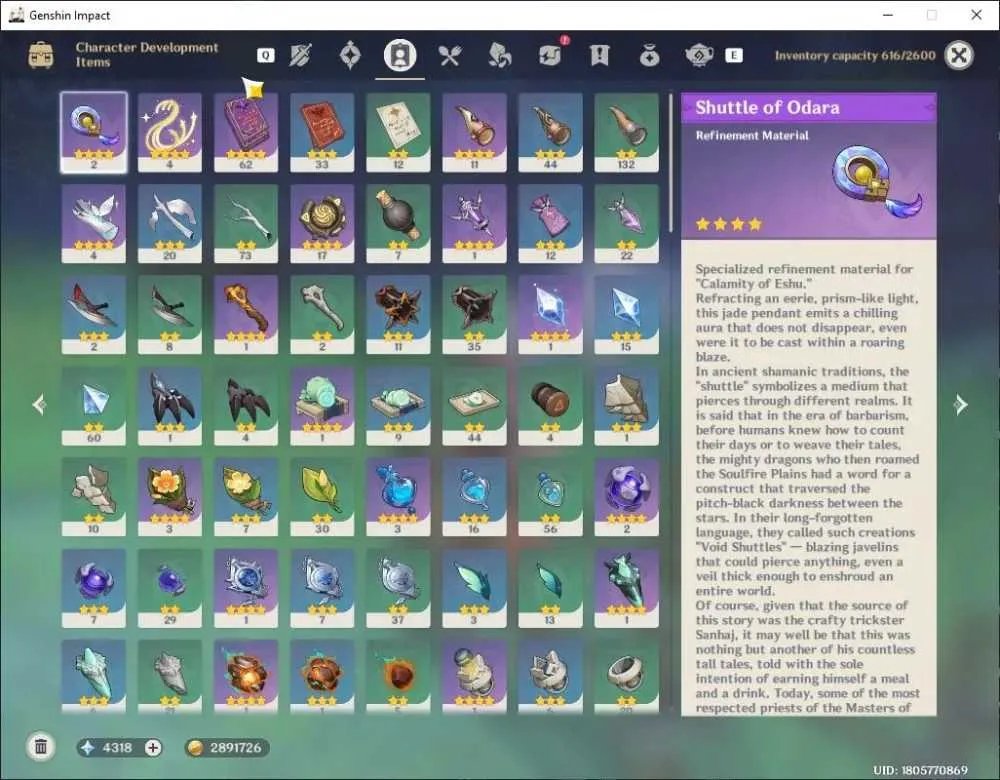The width and height of the screenshot is (1000, 780).
Task: Open the Furnishings teapot tab
Action: coord(699,55)
